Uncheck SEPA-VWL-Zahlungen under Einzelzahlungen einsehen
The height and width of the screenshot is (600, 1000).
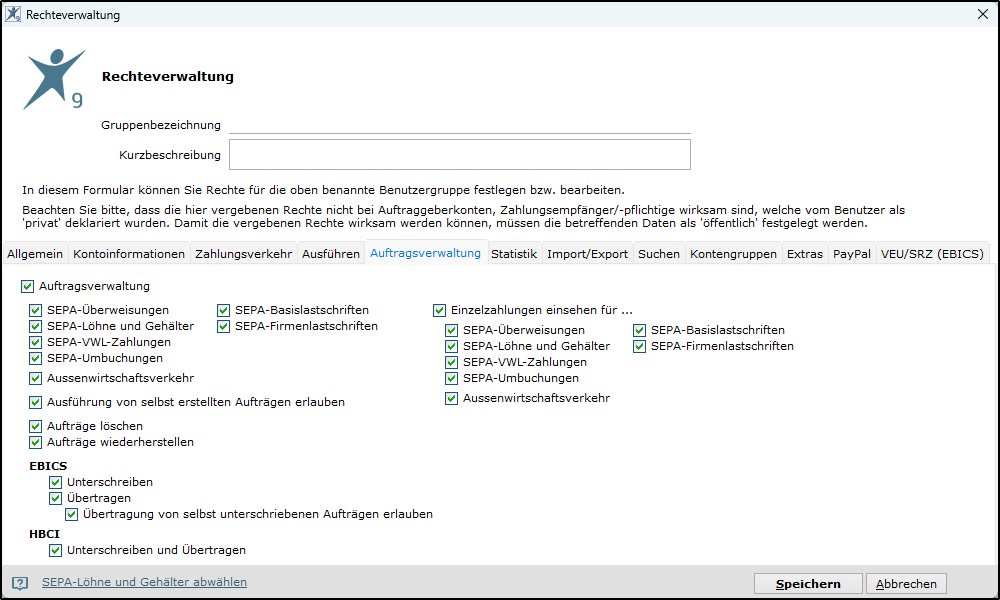[452, 362]
